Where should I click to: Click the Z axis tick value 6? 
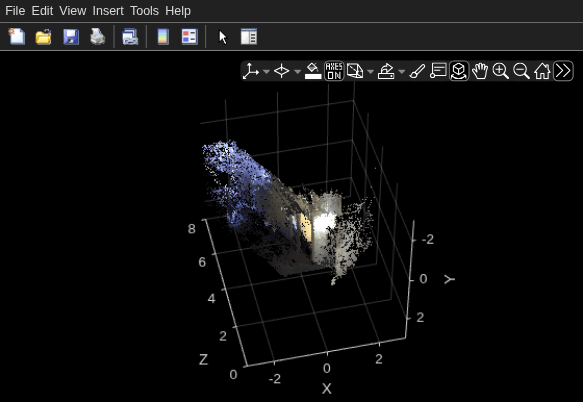pyautogui.click(x=202, y=262)
